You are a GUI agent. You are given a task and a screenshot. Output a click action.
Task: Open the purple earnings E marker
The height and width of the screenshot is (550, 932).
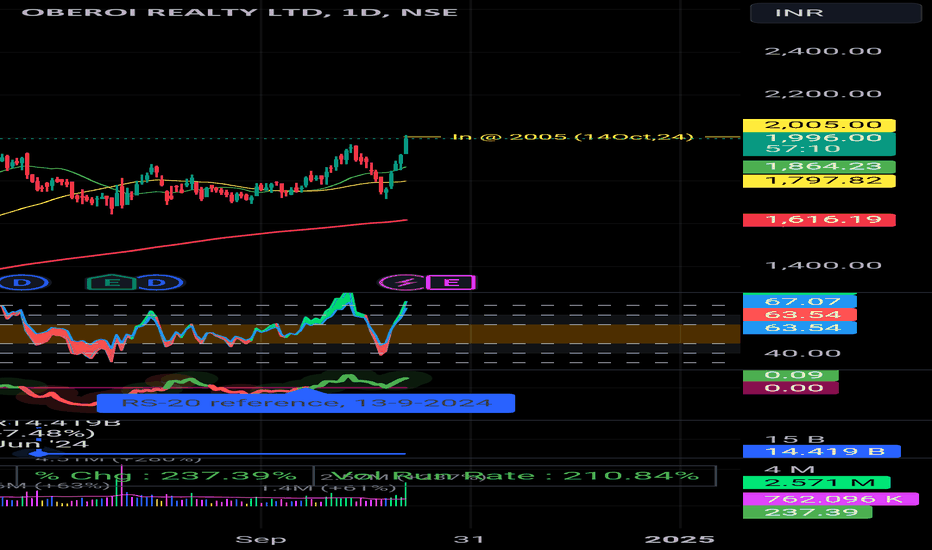tap(451, 282)
